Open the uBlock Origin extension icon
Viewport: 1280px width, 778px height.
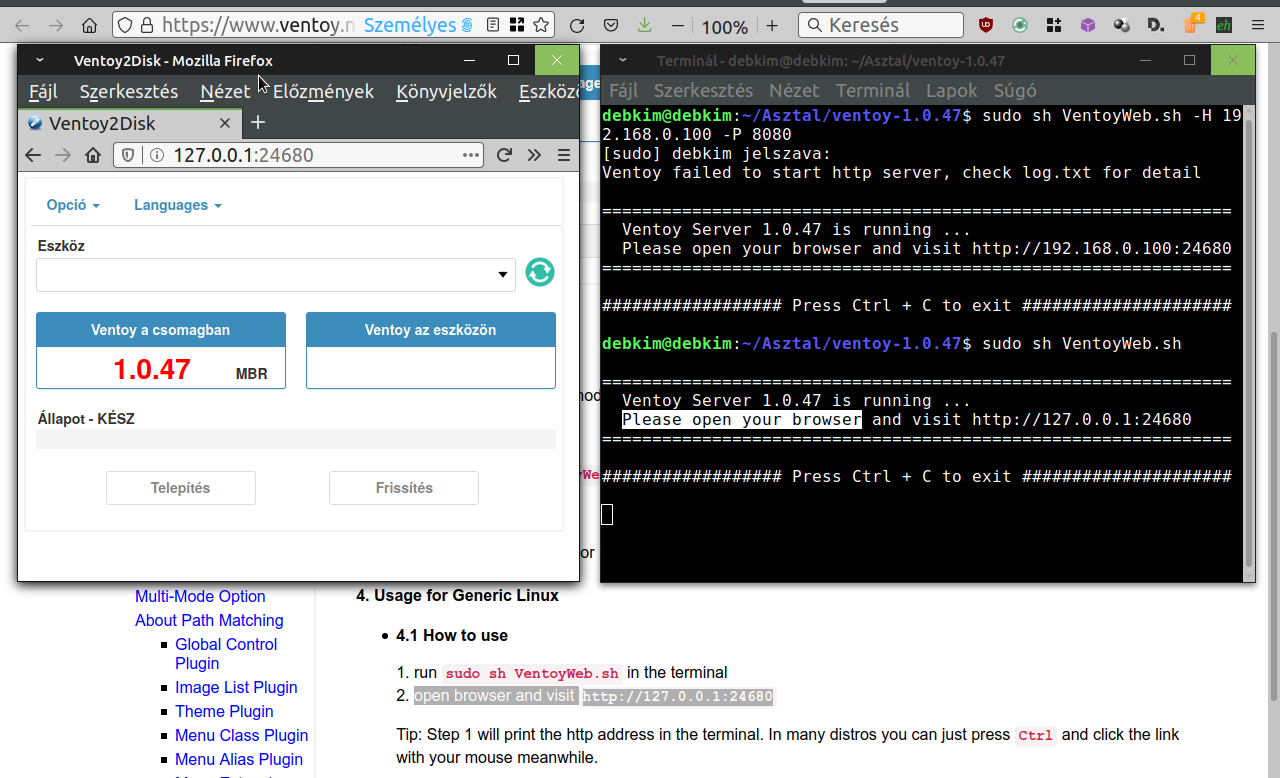click(986, 25)
